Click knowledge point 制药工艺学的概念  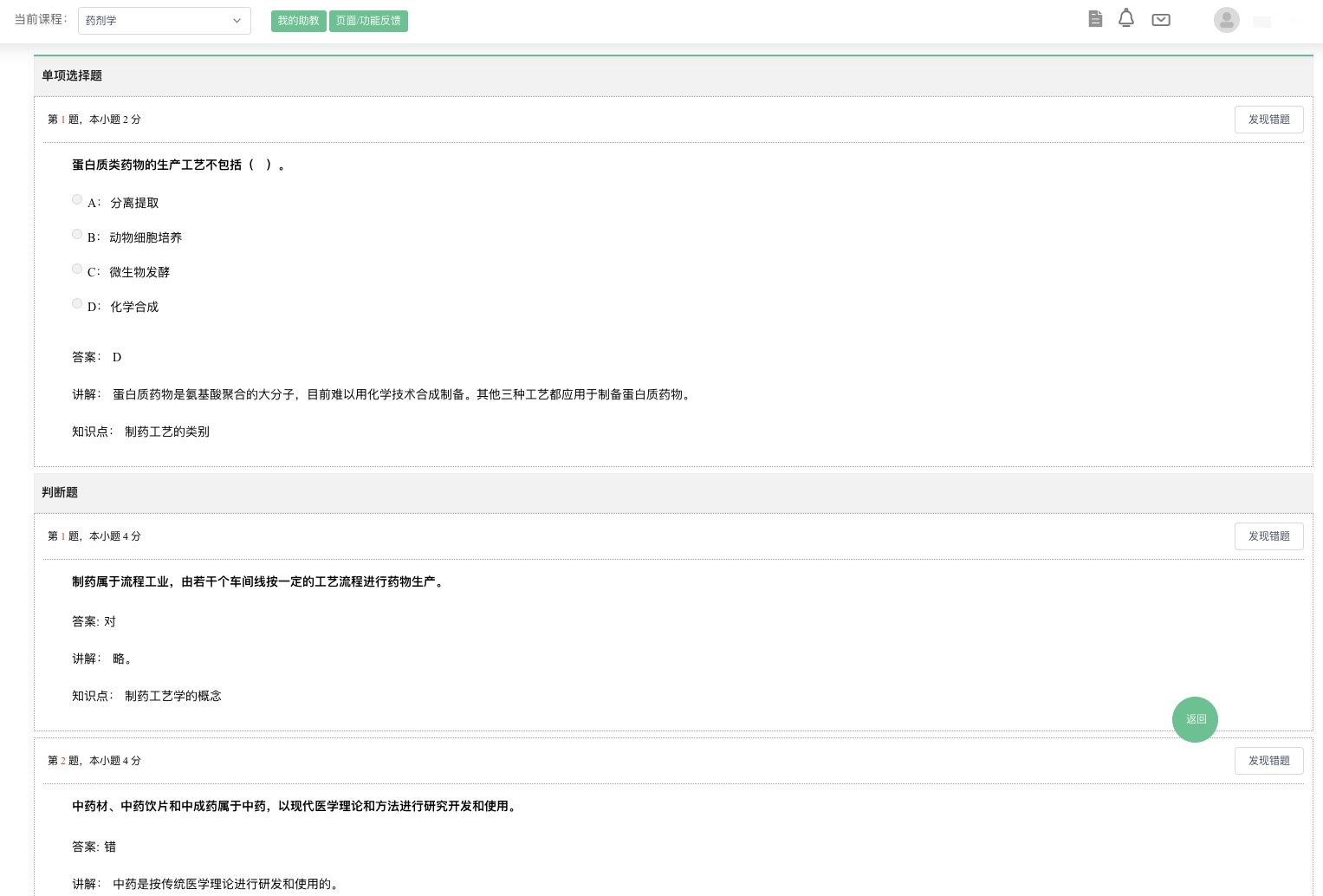click(173, 696)
